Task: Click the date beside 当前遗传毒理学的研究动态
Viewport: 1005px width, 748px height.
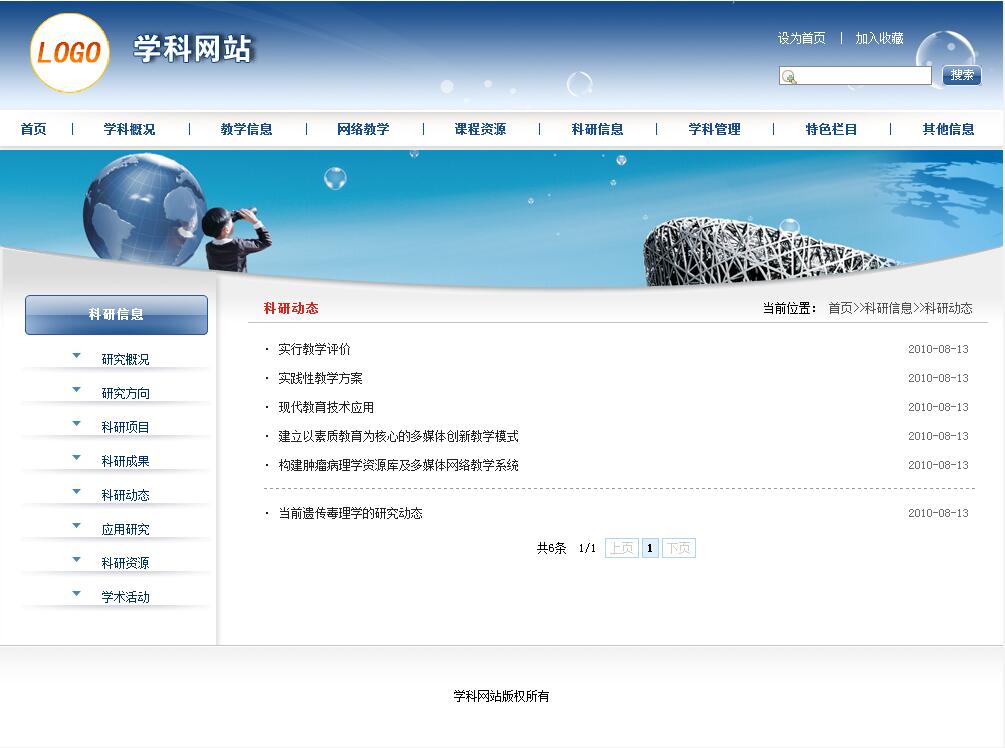Action: pos(938,513)
